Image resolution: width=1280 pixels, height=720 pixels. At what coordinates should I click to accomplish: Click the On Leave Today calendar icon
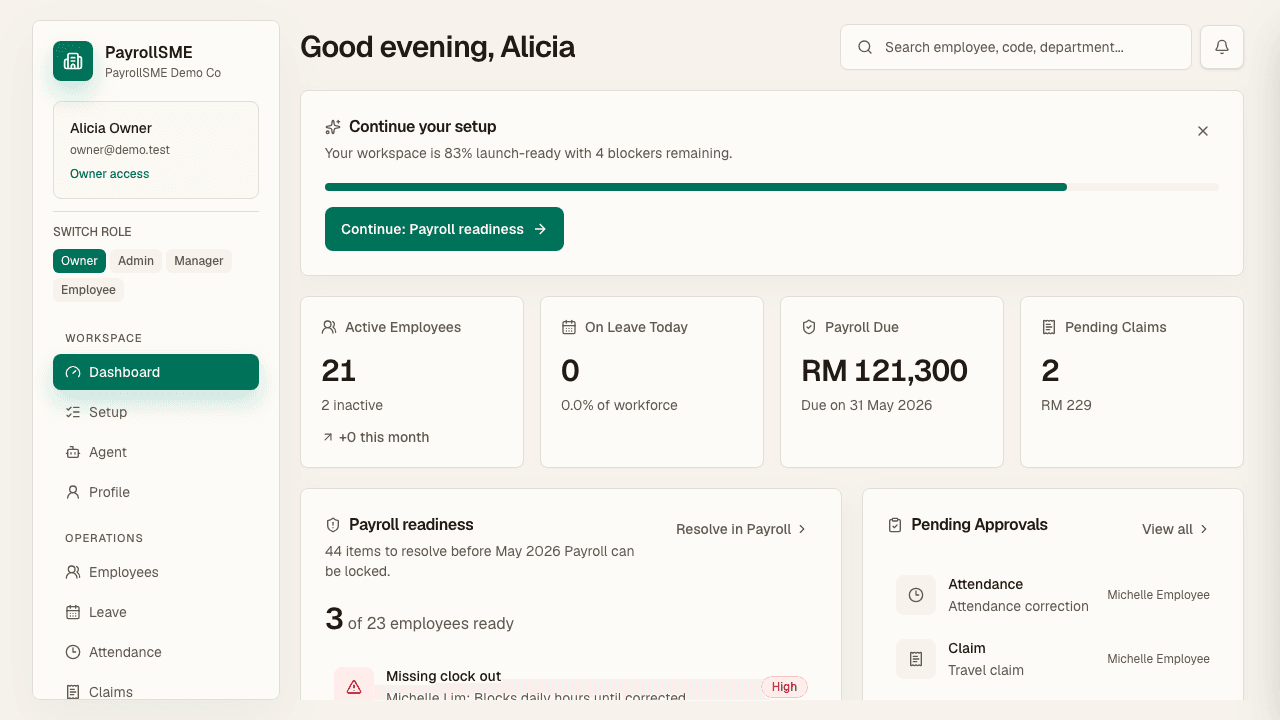[x=569, y=327]
